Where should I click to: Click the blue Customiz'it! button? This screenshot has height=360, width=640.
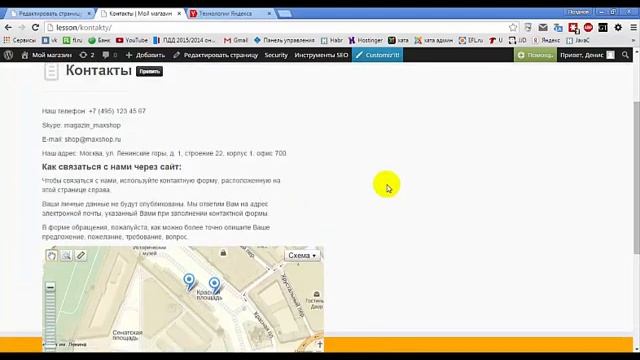click(x=378, y=55)
